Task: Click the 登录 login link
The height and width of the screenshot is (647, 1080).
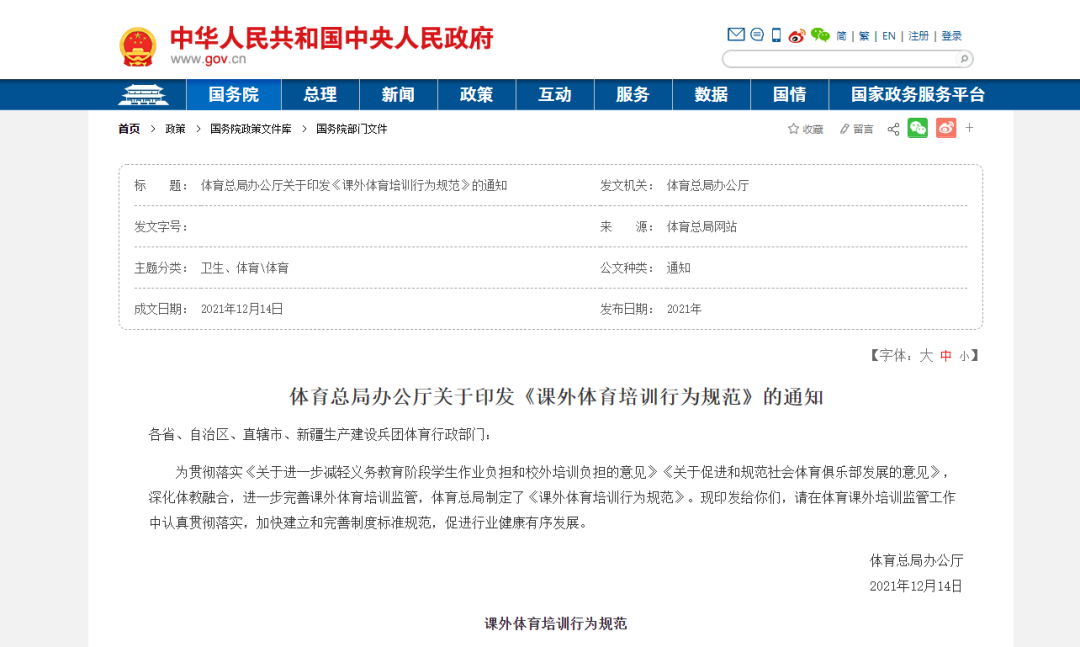Action: 951,34
